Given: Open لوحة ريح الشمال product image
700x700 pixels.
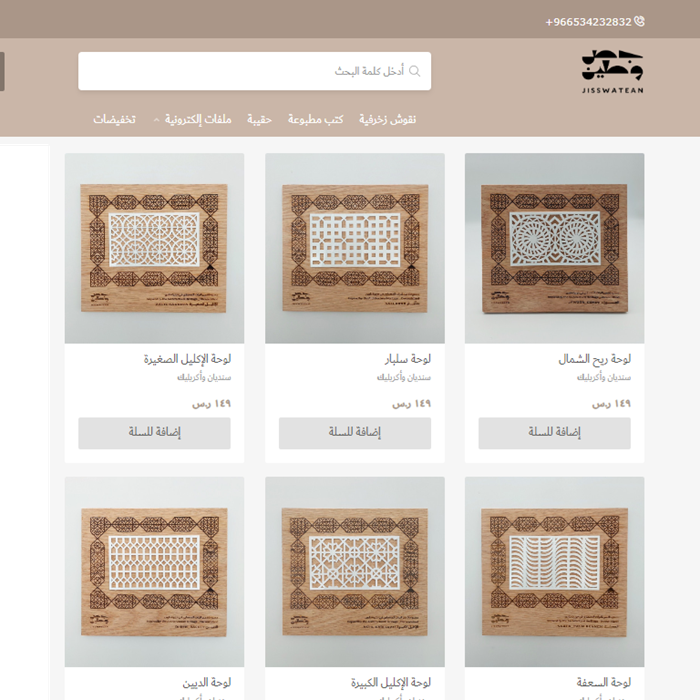Looking at the screenshot, I should click(554, 248).
